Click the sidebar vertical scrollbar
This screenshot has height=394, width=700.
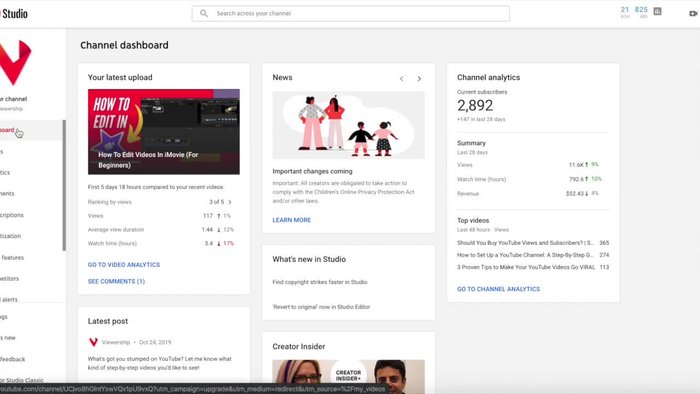coord(64,185)
